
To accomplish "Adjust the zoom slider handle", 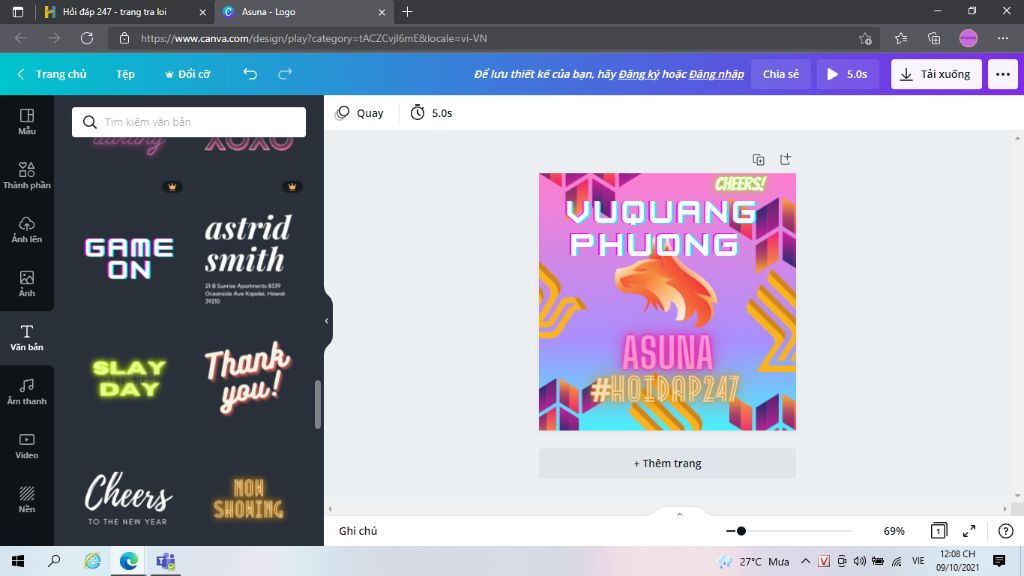I will (x=741, y=531).
